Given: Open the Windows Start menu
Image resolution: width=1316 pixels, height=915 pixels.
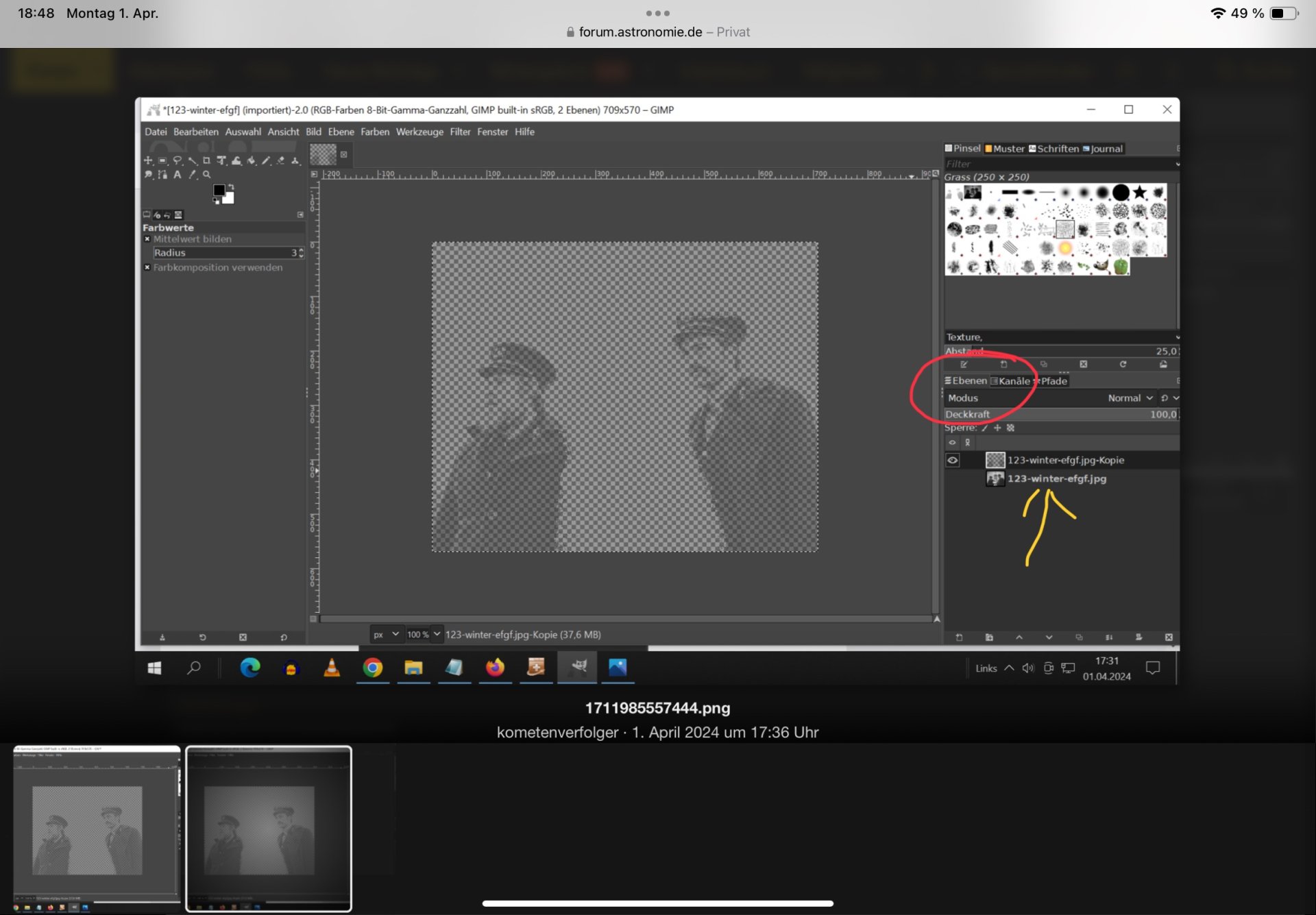Looking at the screenshot, I should pos(155,668).
